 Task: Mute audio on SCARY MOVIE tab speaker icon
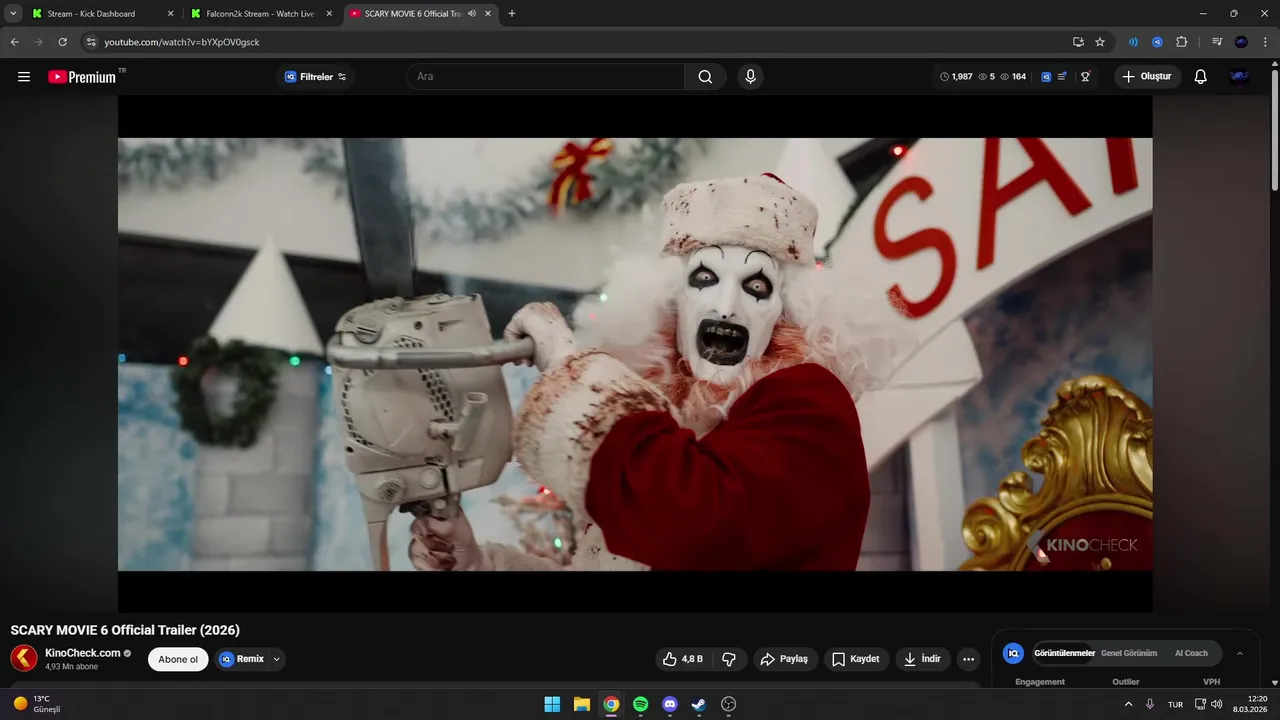tap(472, 14)
